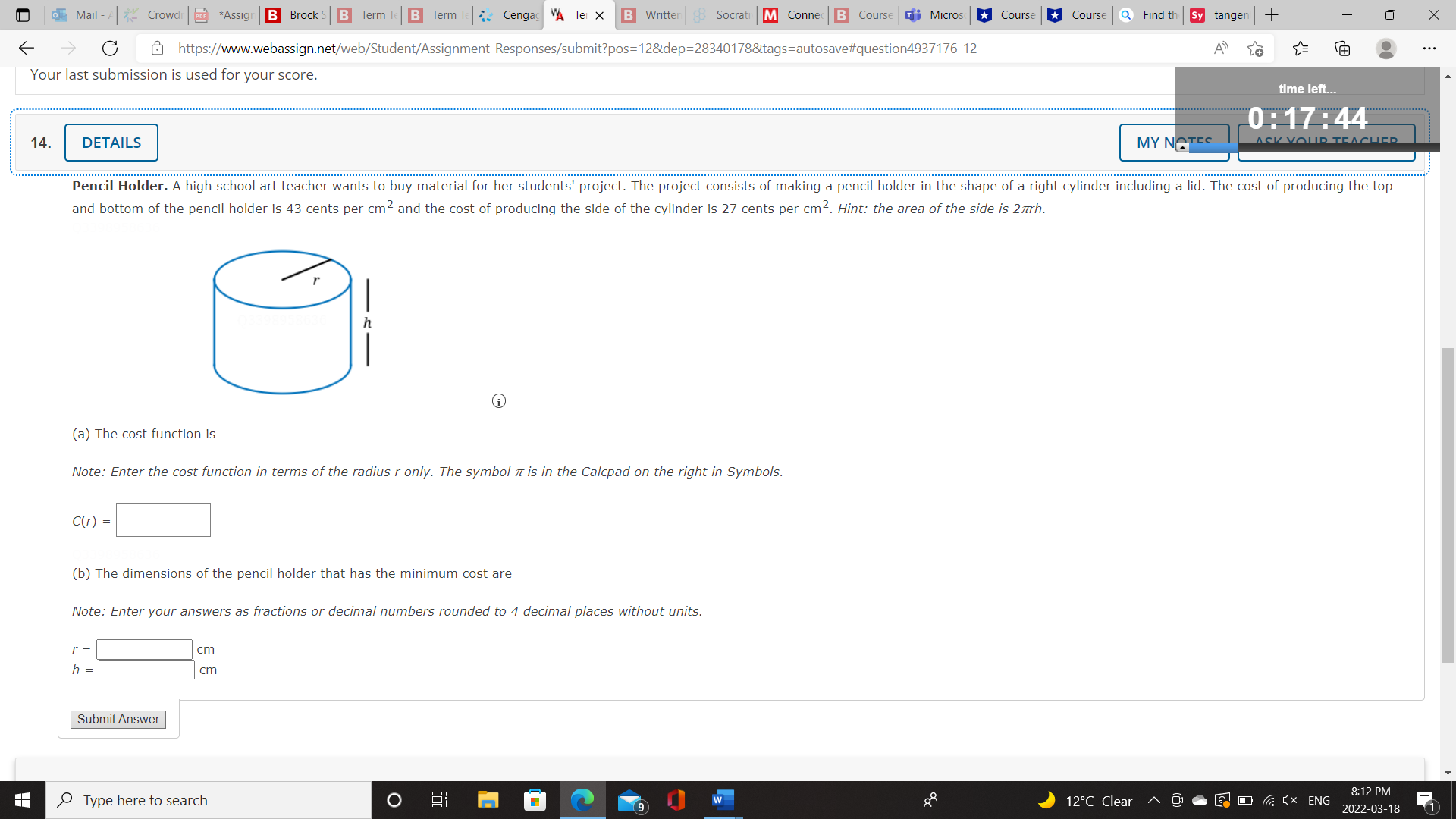Open a new tab with the plus icon
1456x819 pixels.
click(1270, 14)
